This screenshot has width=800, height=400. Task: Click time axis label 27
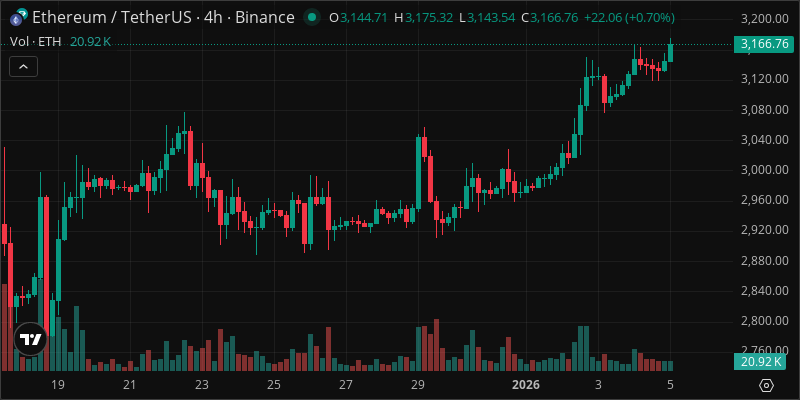346,384
